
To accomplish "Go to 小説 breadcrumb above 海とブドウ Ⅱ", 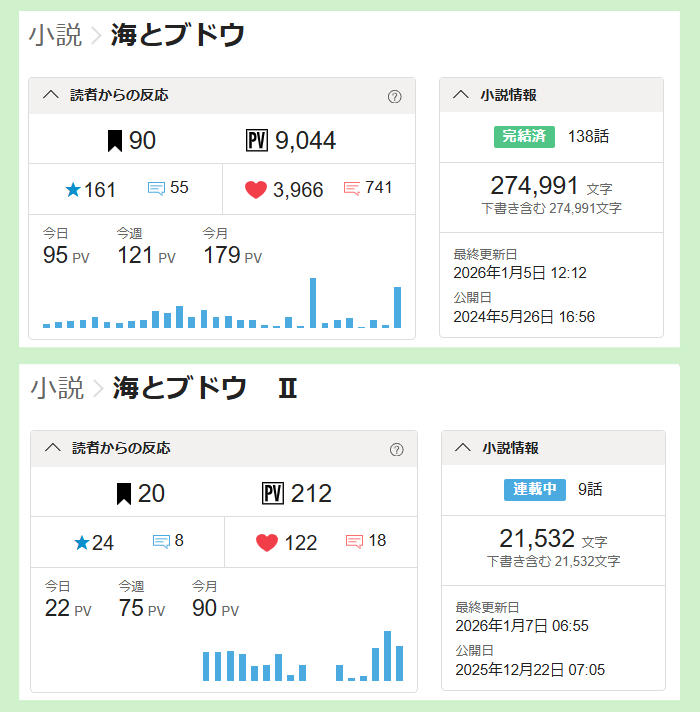I will click(x=57, y=388).
